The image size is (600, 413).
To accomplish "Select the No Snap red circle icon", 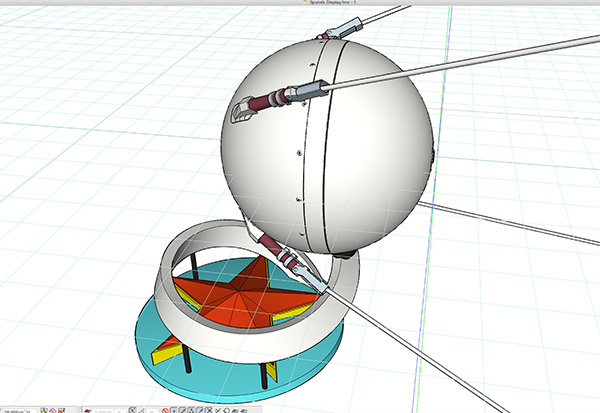I will (x=165, y=410).
